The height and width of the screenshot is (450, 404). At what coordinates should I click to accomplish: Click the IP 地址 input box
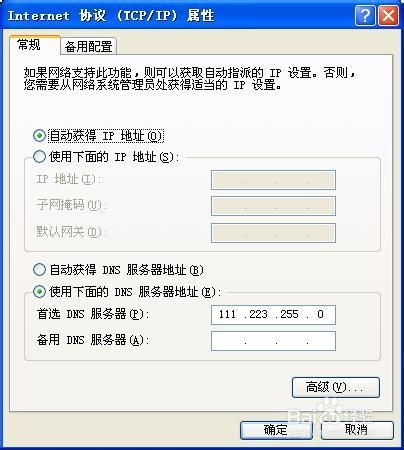(x=273, y=180)
